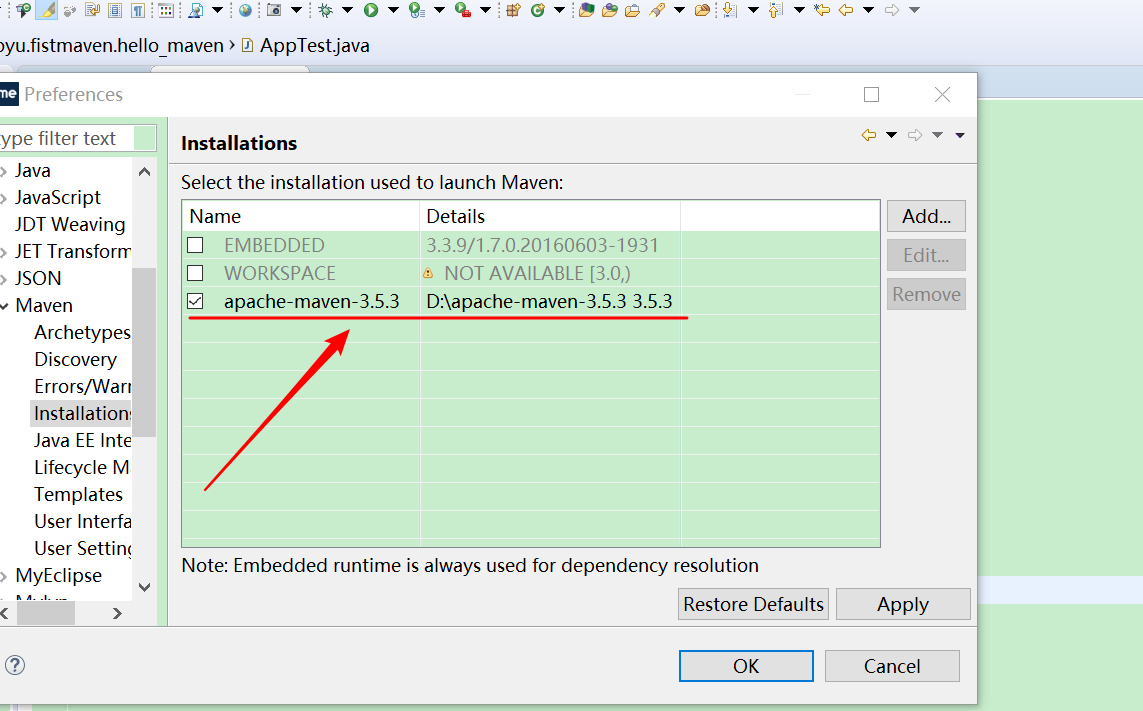The height and width of the screenshot is (711, 1143).
Task: Click the Add... button
Action: (x=926, y=216)
